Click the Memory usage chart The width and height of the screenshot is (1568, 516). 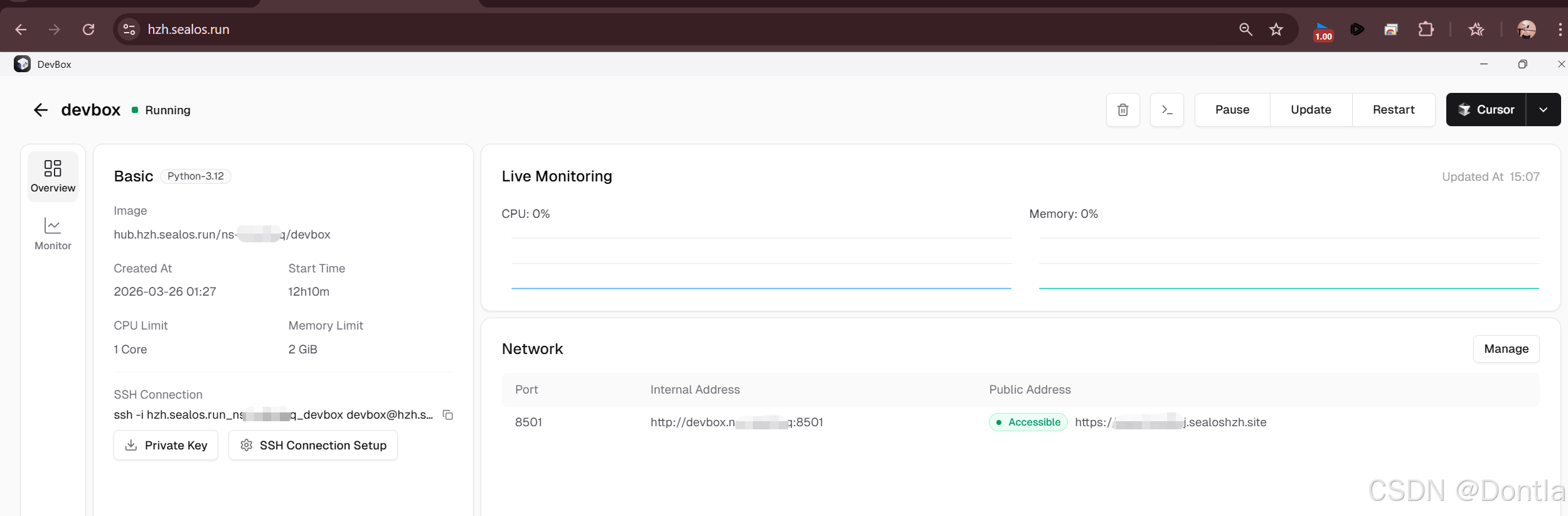(x=1289, y=263)
